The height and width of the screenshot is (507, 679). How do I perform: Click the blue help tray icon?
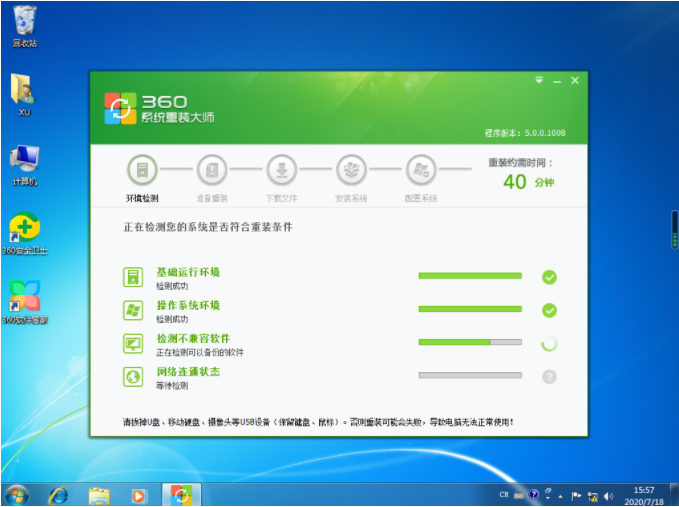(534, 494)
